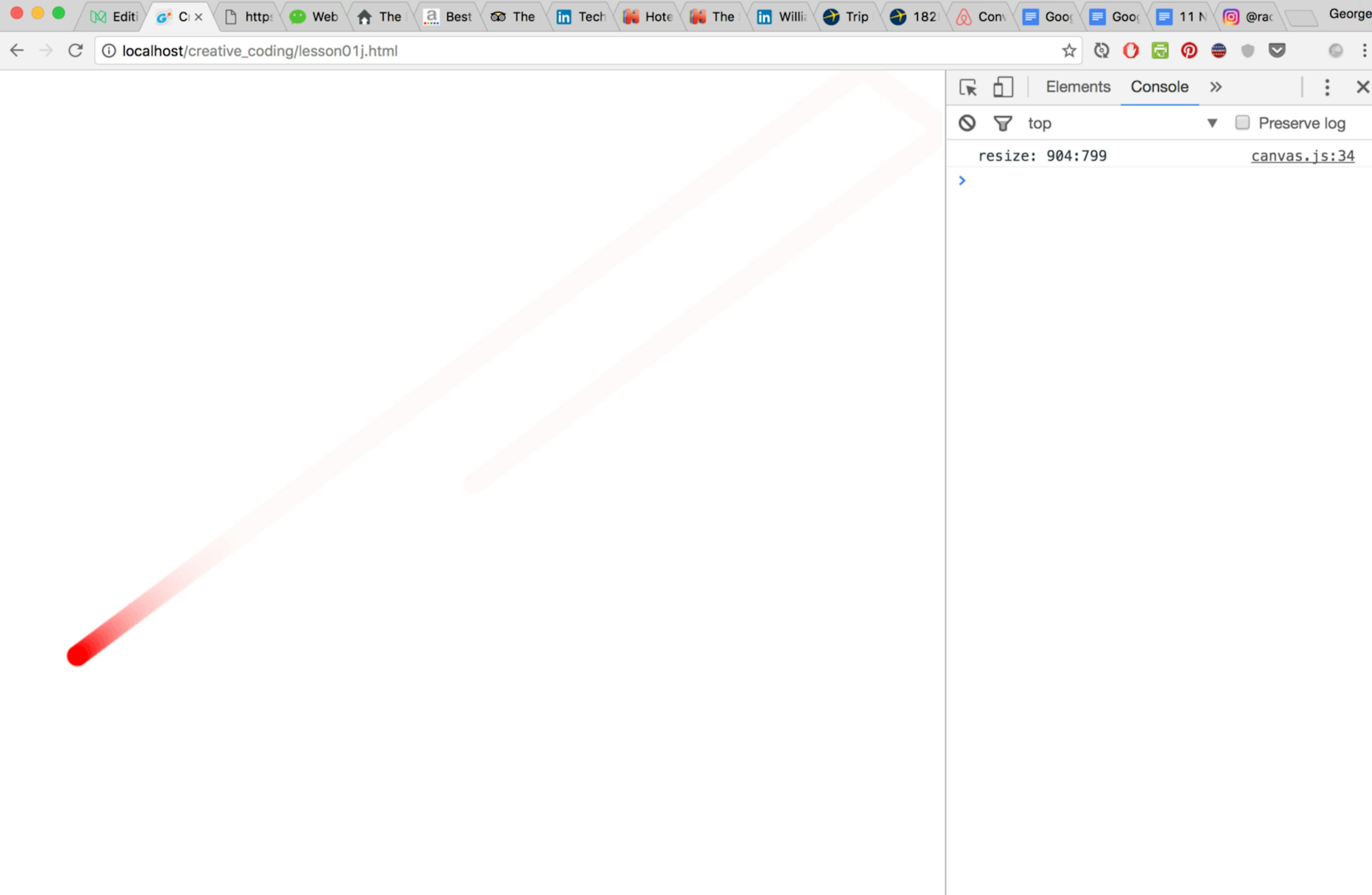Click the Pocket extension icon
The image size is (1372, 895).
point(1277,51)
